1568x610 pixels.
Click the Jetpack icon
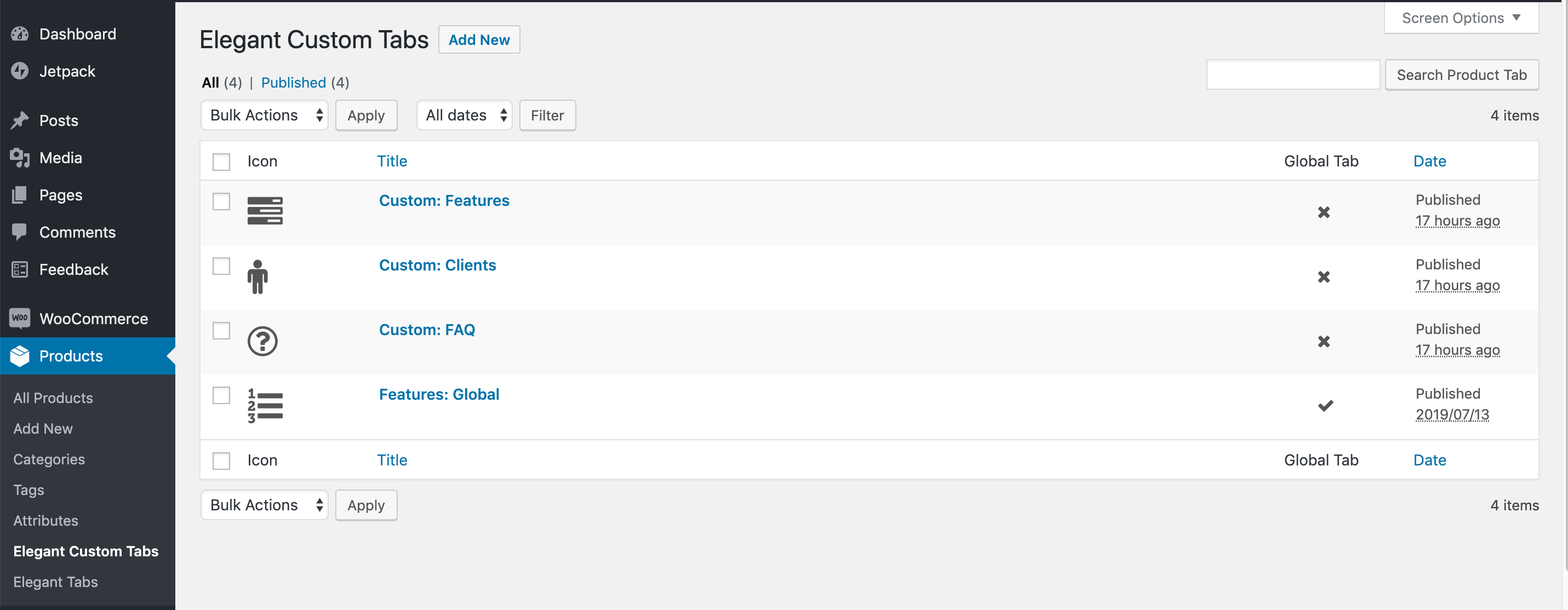pos(20,71)
